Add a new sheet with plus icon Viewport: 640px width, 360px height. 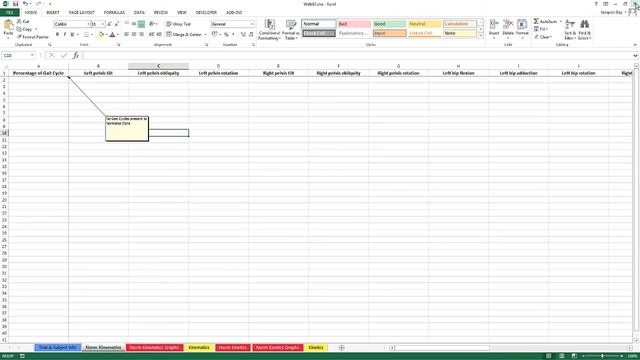point(342,348)
